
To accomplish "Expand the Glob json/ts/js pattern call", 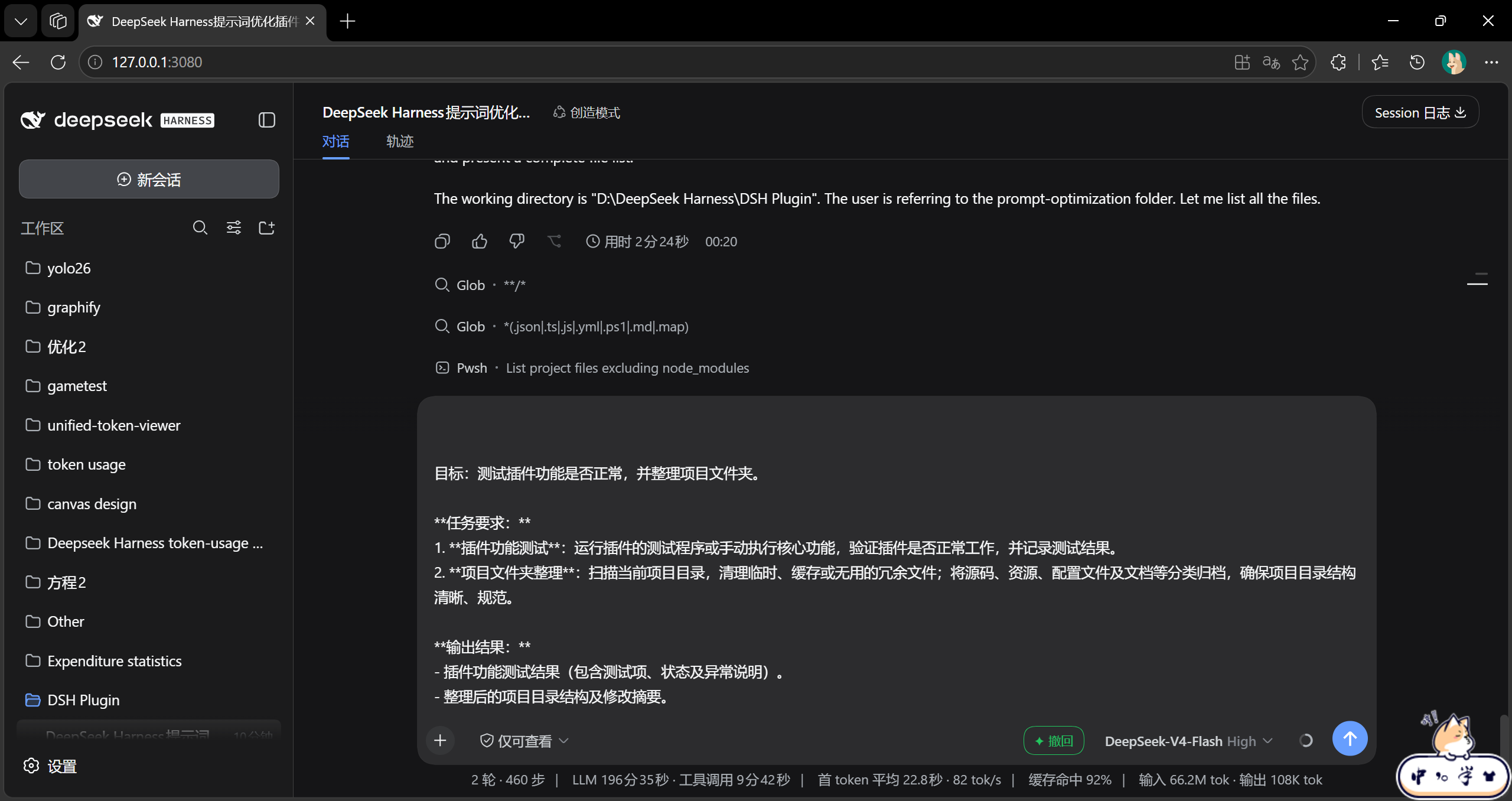I will [562, 327].
